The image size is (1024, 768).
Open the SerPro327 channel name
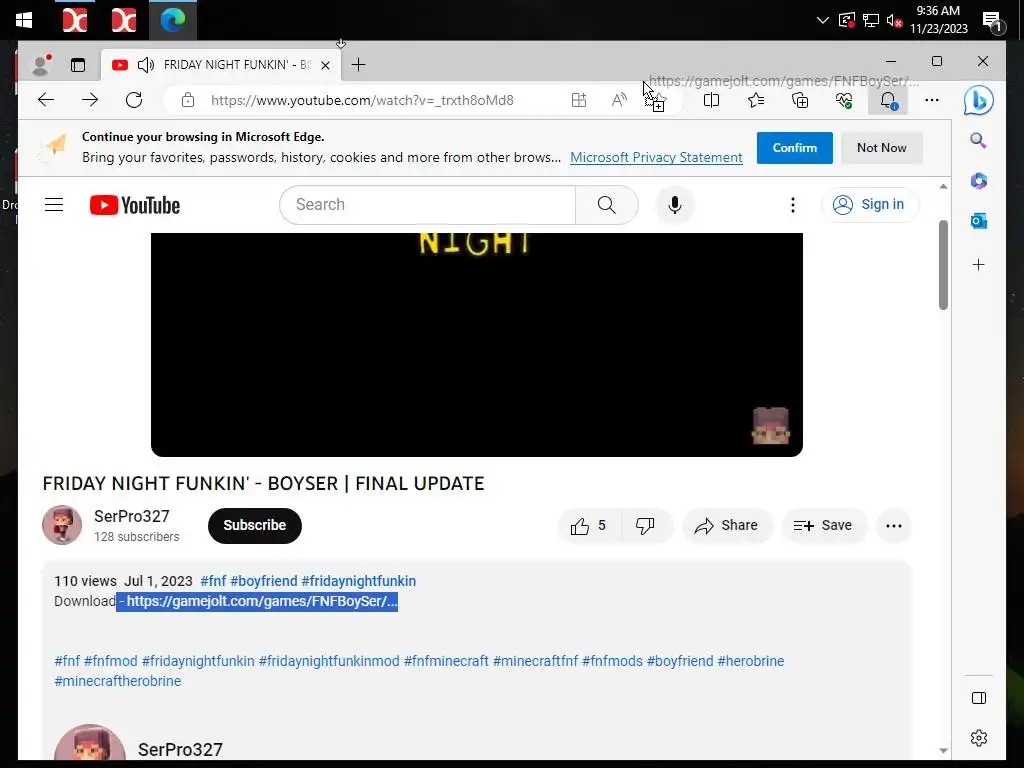pos(132,516)
